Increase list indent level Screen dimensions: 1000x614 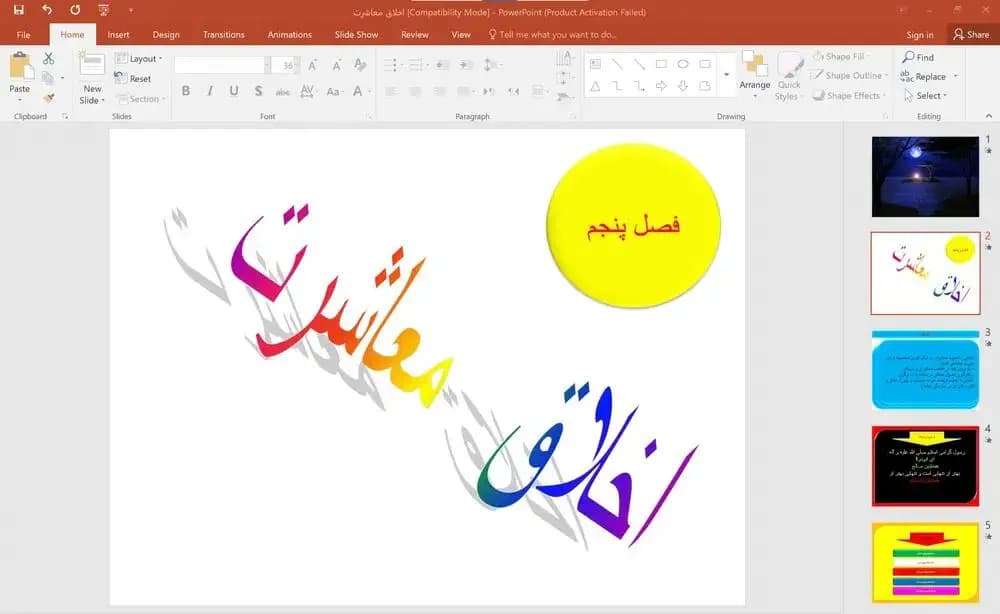[x=466, y=65]
